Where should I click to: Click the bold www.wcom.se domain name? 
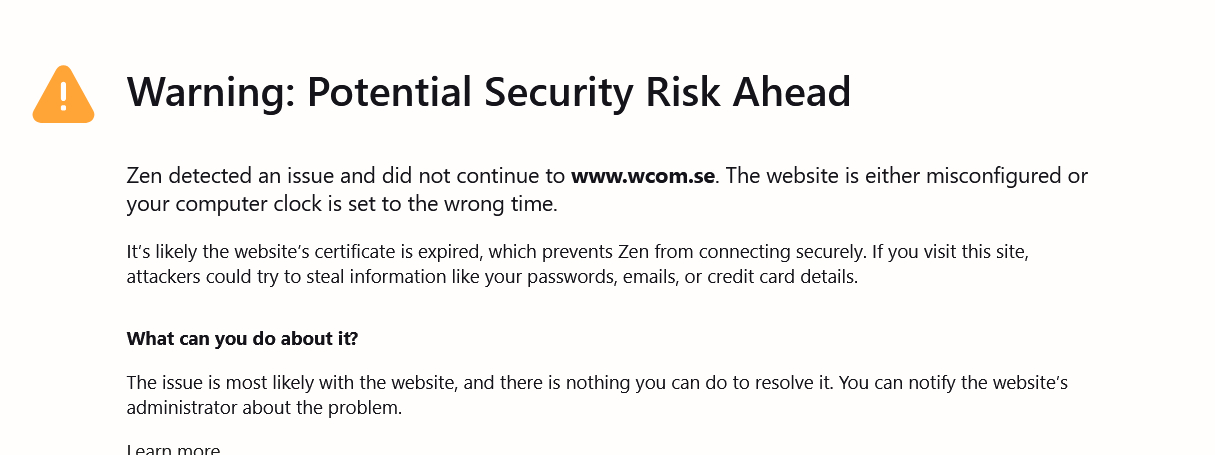coord(643,177)
